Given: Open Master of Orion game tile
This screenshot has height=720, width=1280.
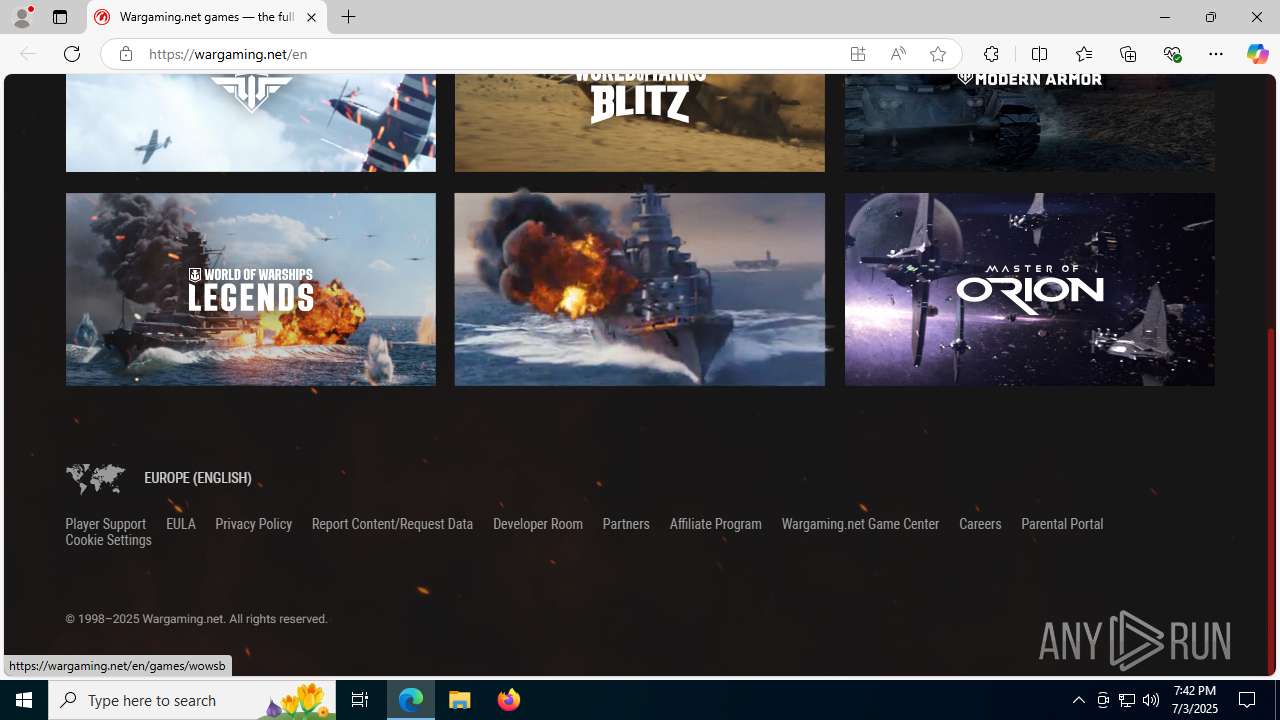Looking at the screenshot, I should 1030,289.
